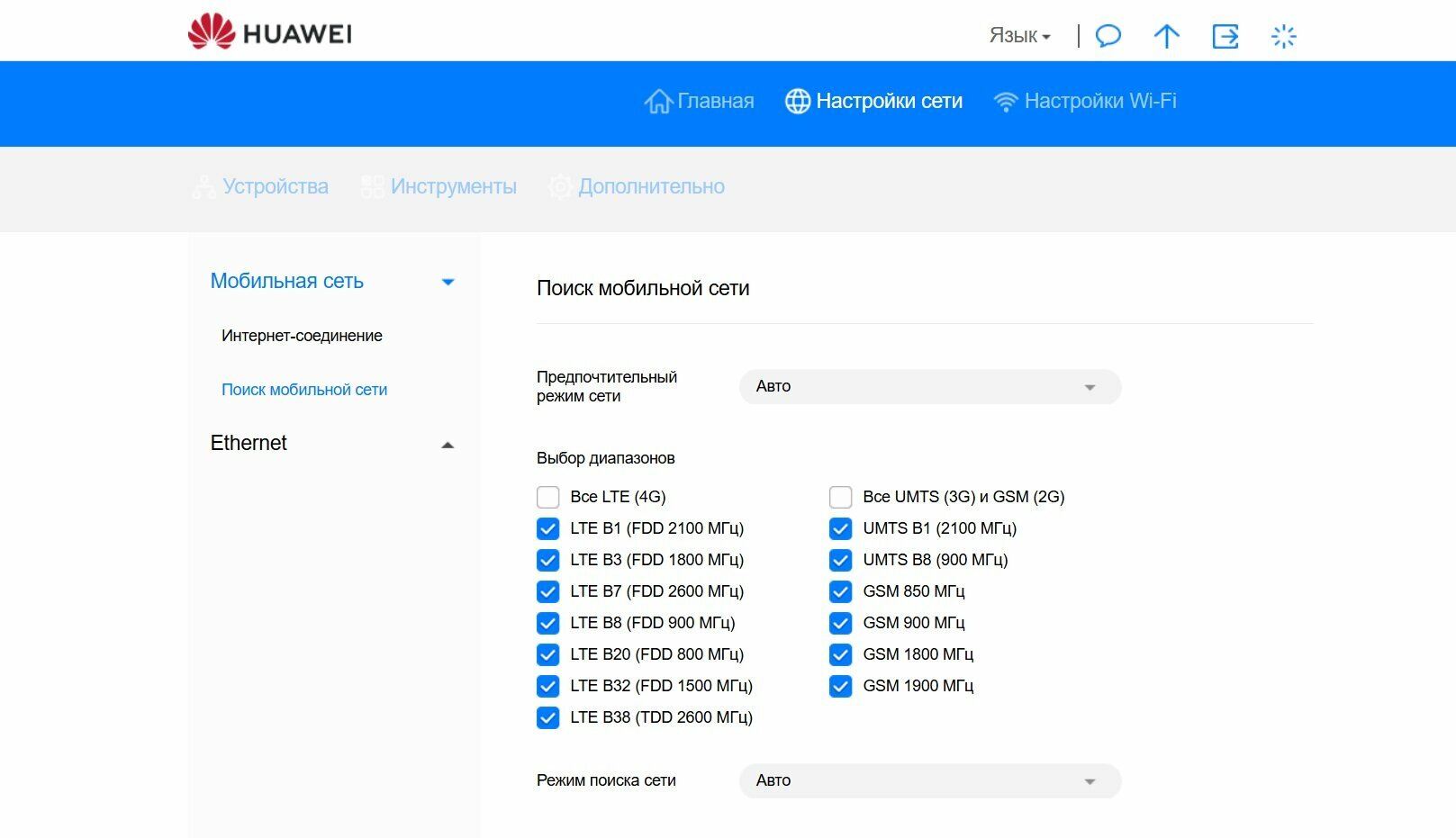Open Интернет-соединение in the sidebar
Viewport: 1456px width, 838px height.
click(302, 336)
